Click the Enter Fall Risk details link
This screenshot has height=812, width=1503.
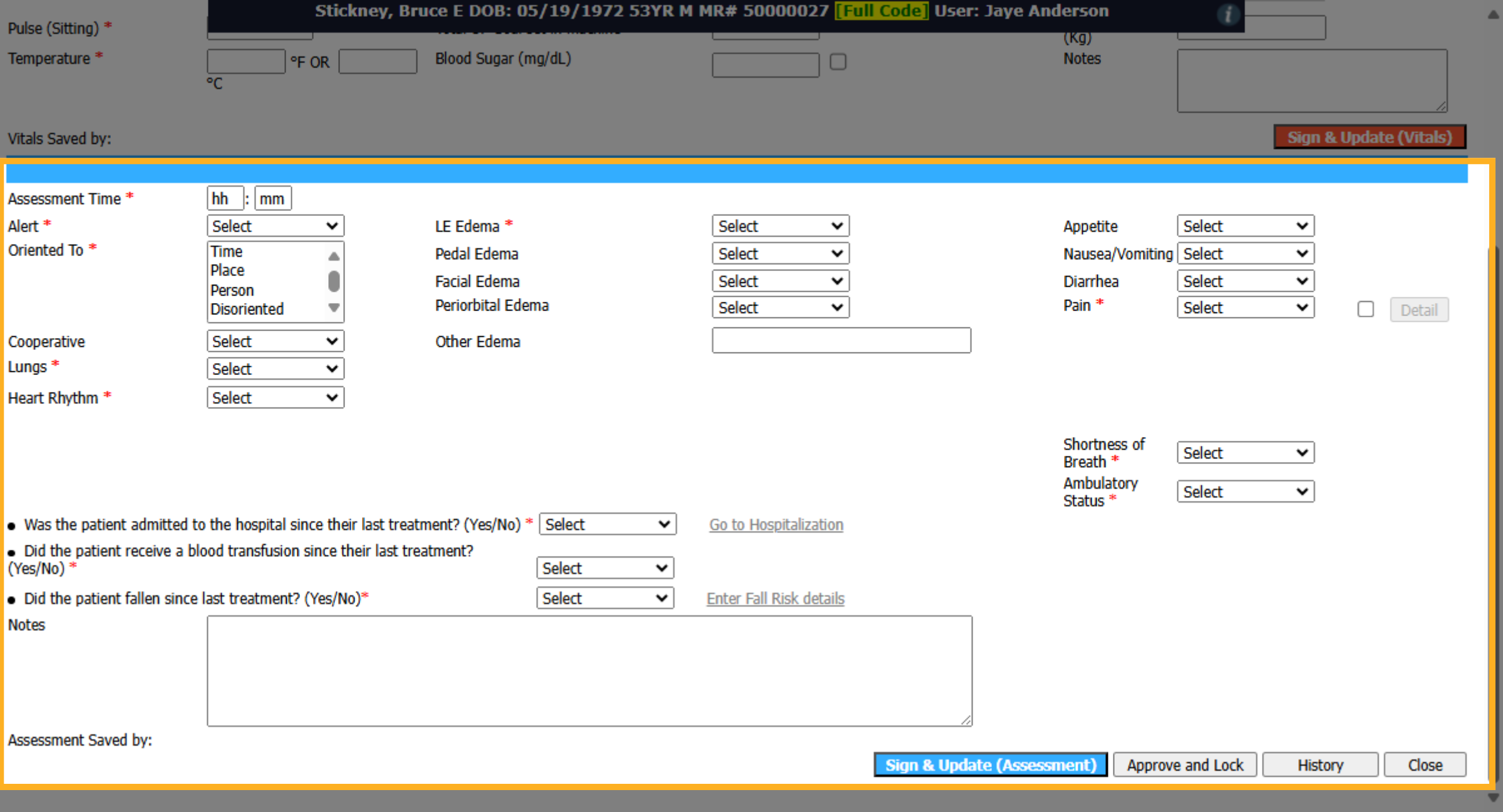[x=775, y=599]
